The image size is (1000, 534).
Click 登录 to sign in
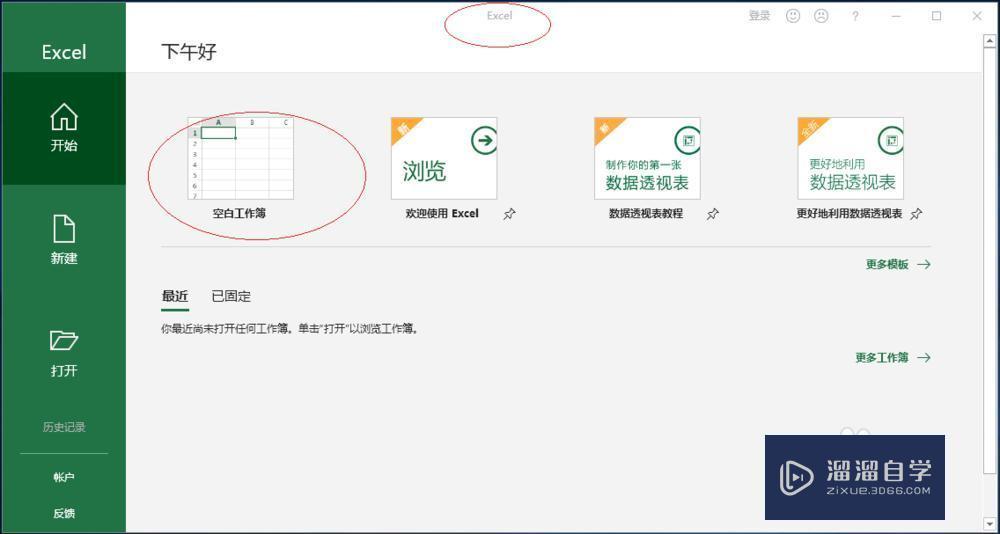click(759, 16)
